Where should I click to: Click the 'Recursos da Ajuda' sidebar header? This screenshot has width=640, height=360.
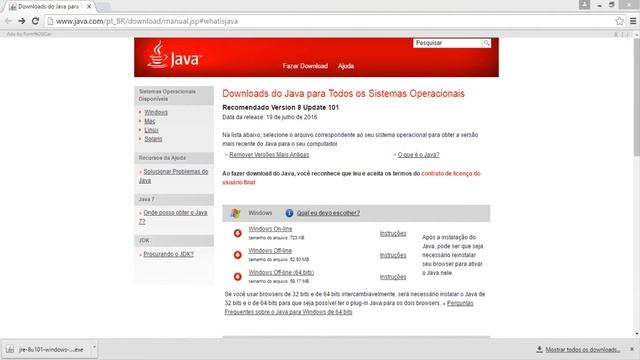point(174,158)
